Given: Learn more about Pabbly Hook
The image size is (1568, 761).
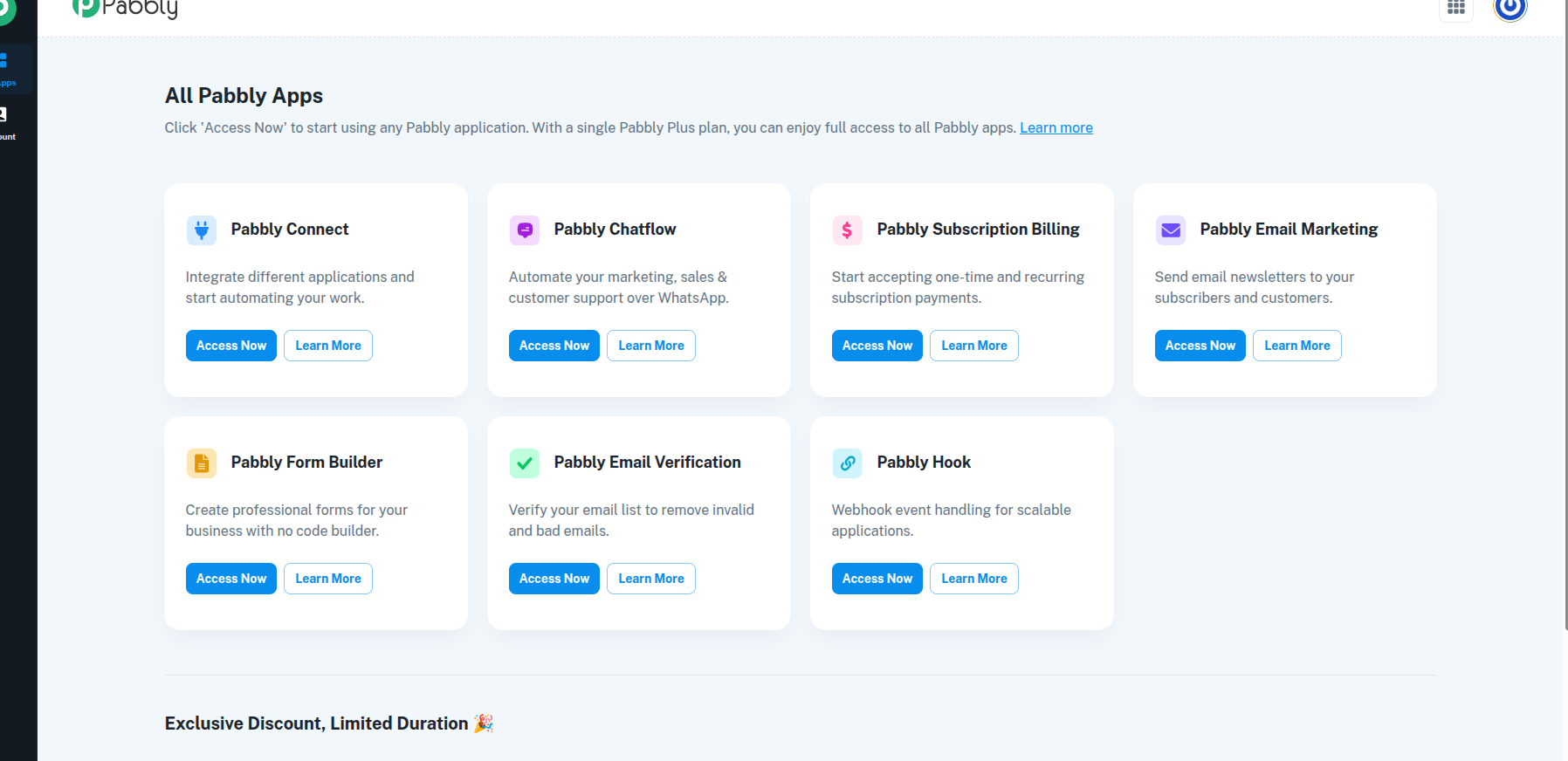Looking at the screenshot, I should coord(974,579).
